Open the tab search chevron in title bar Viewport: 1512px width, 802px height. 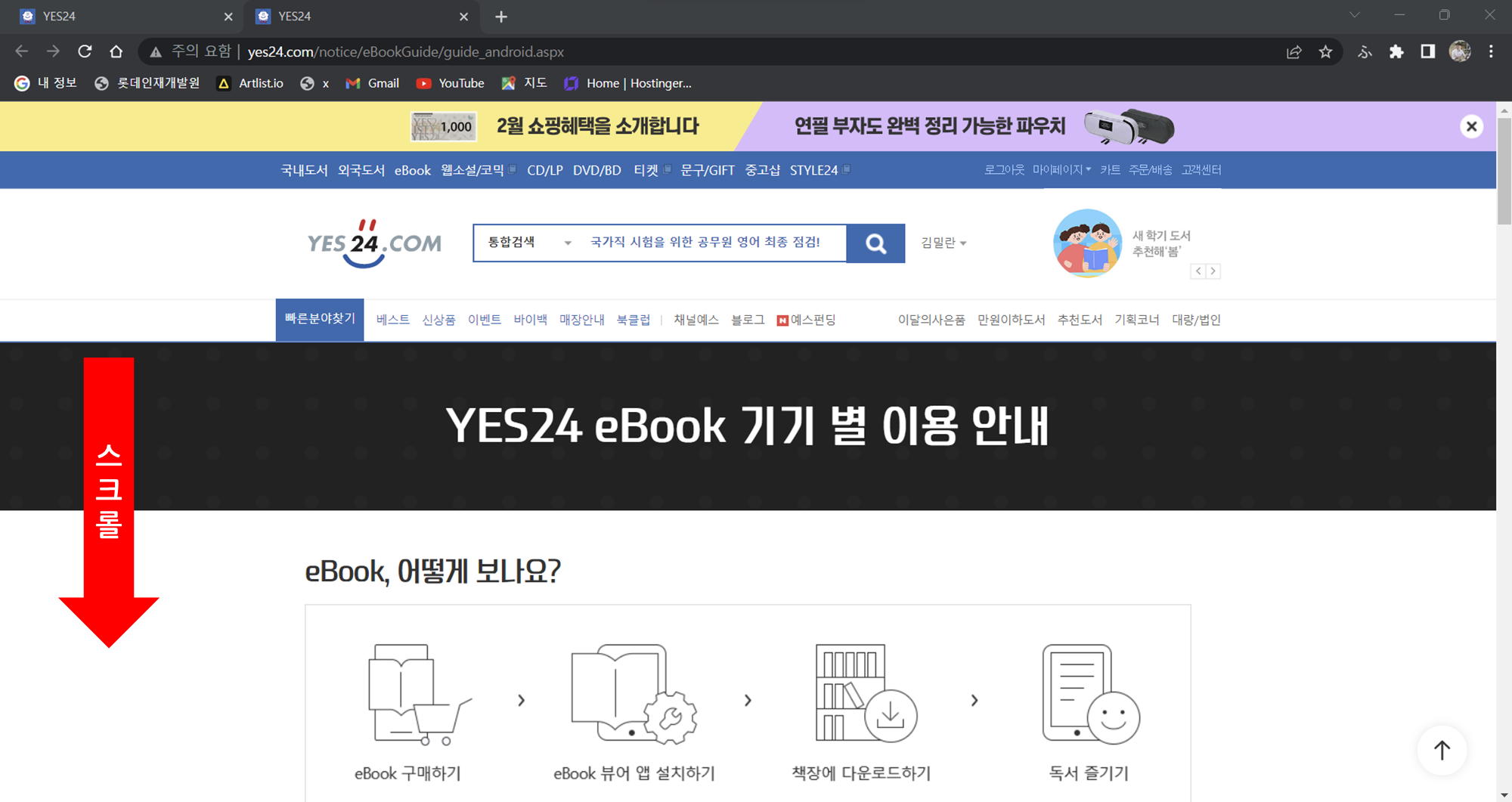pyautogui.click(x=1354, y=15)
